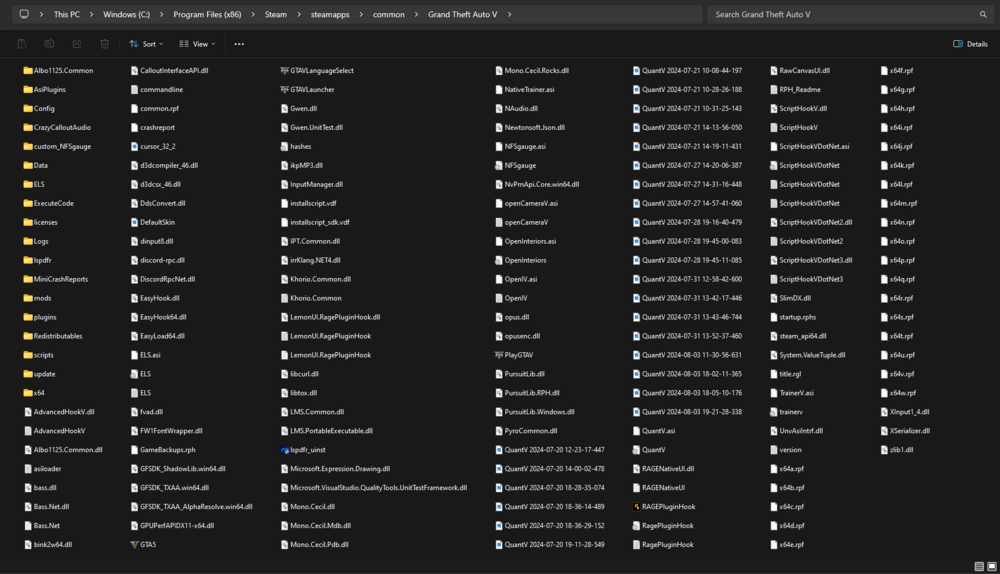Navigate to Steam breadcrumb
The width and height of the screenshot is (1000, 574).
[276, 14]
